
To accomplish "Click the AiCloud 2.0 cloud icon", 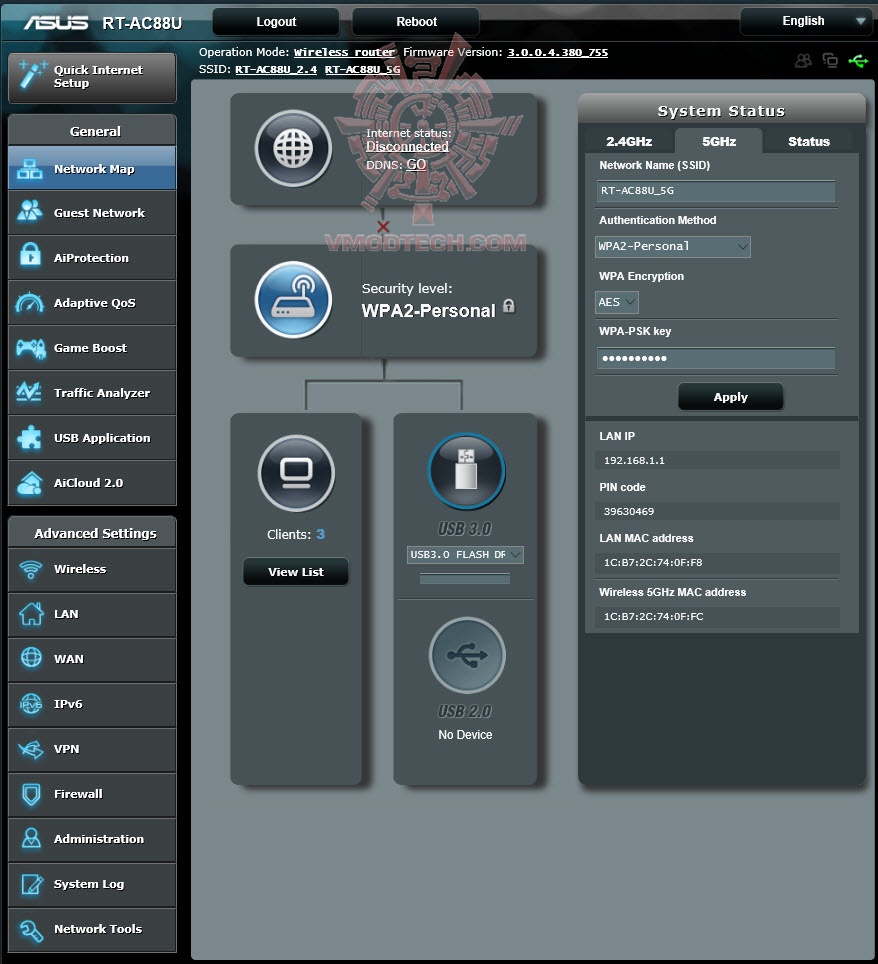I will tap(30, 483).
